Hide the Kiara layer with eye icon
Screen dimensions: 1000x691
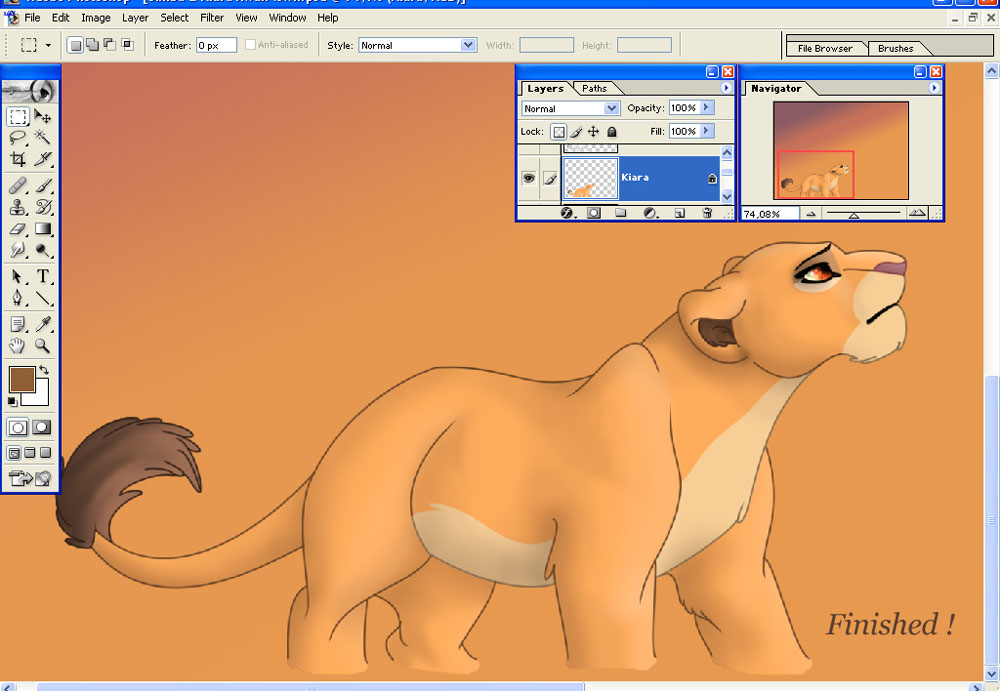(529, 178)
